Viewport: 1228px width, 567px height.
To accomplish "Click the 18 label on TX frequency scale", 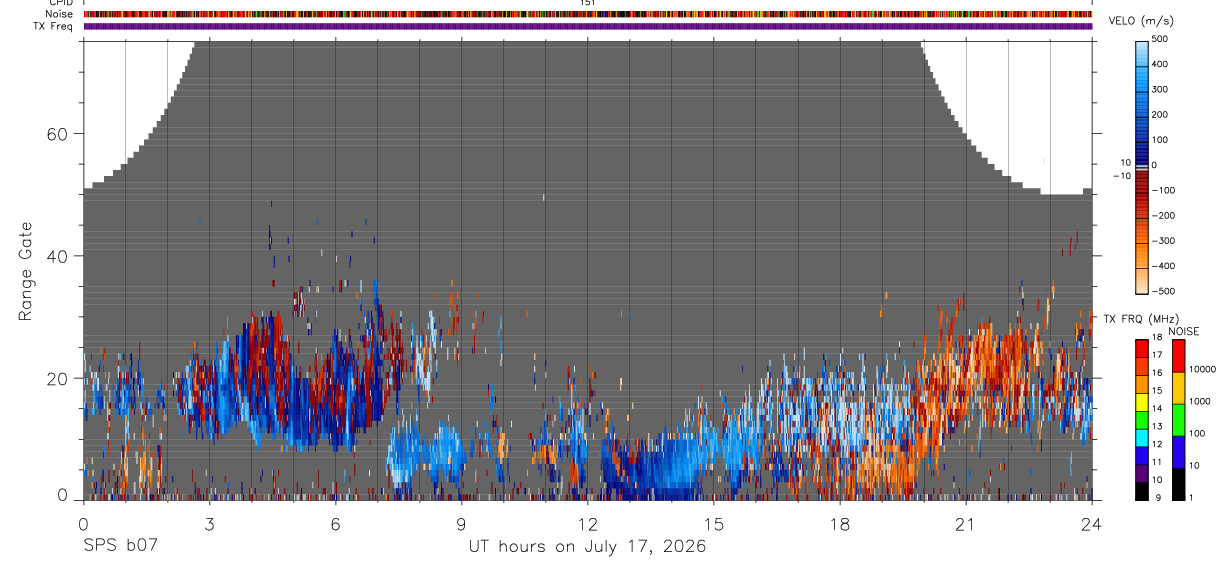I will click(x=1157, y=338).
